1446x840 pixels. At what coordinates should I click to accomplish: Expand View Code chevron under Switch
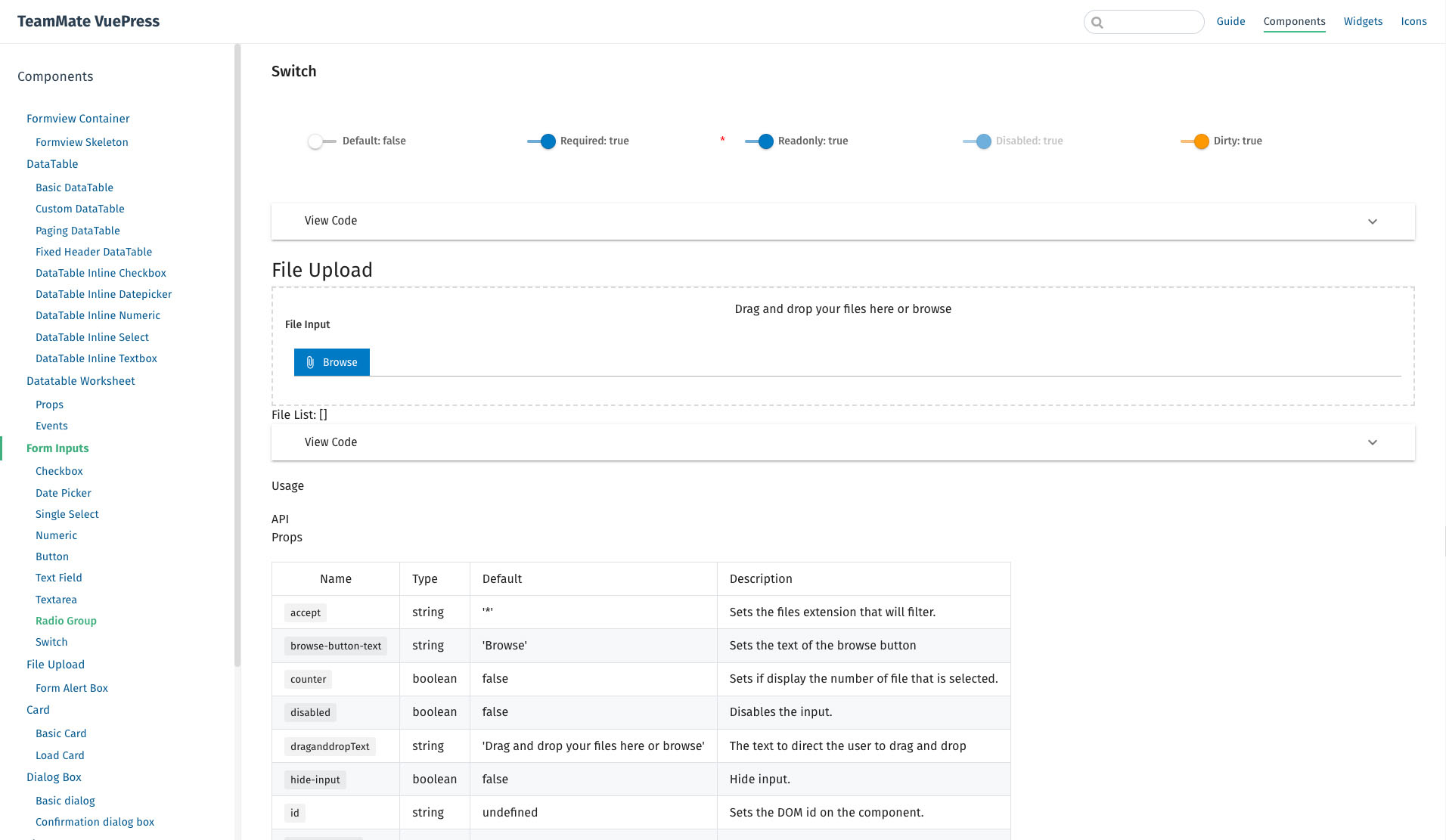(x=1372, y=222)
